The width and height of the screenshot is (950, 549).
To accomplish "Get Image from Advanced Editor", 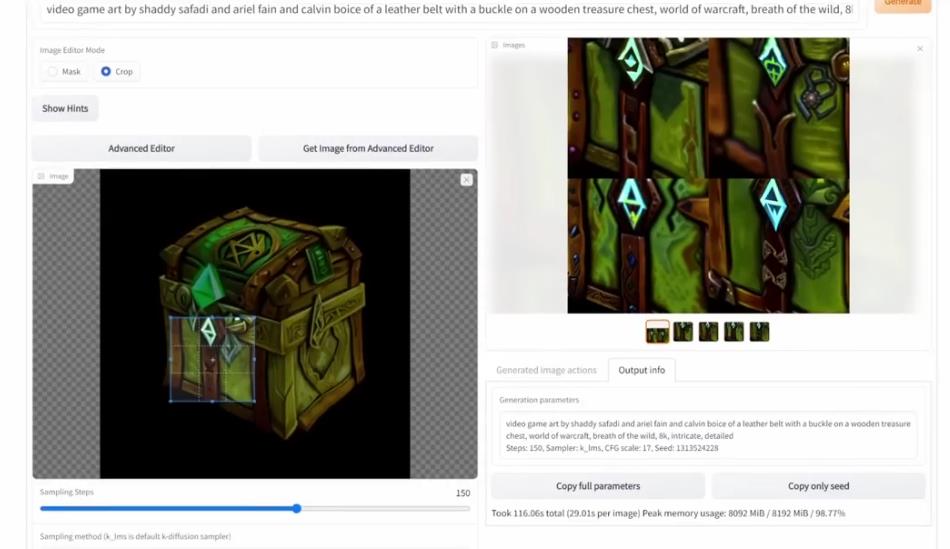I will [x=368, y=148].
